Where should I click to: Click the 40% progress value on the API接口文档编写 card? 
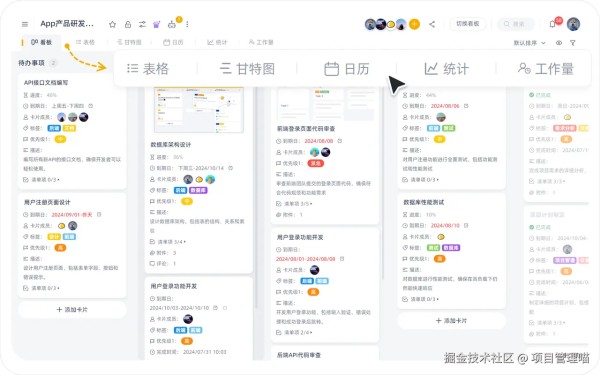(52, 95)
